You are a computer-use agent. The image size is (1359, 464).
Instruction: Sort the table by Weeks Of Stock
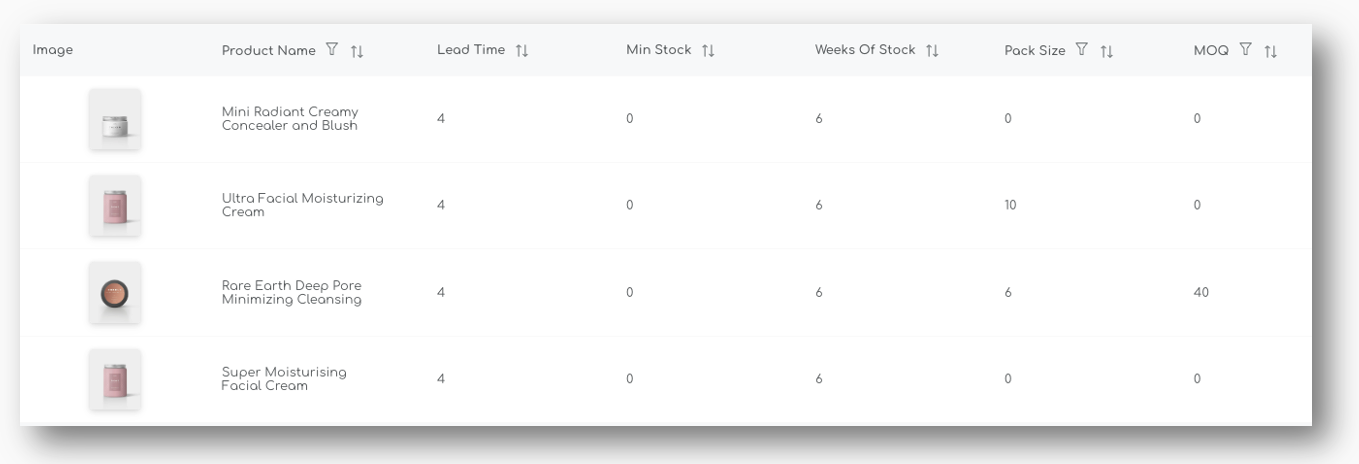point(932,51)
